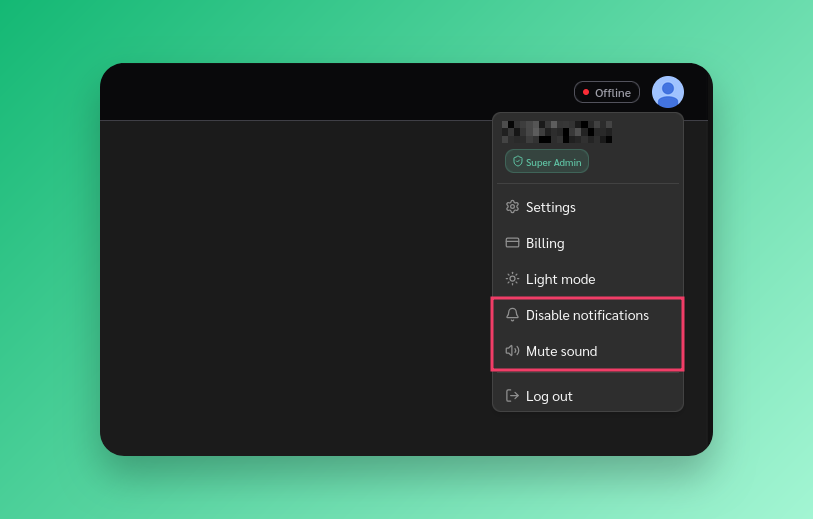This screenshot has width=813, height=519.
Task: Select Disable notifications
Action: (587, 315)
